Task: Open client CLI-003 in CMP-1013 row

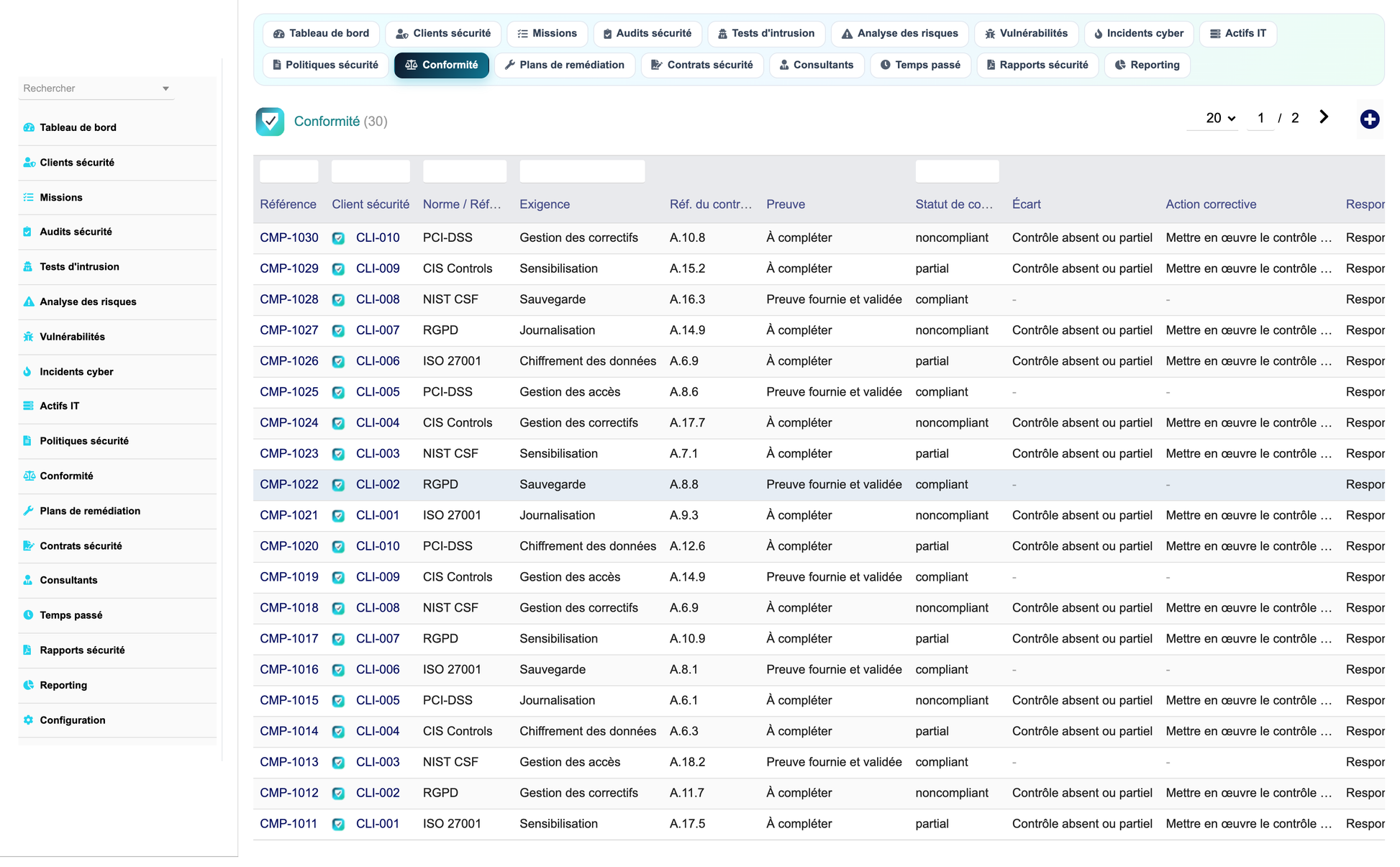Action: pos(378,762)
